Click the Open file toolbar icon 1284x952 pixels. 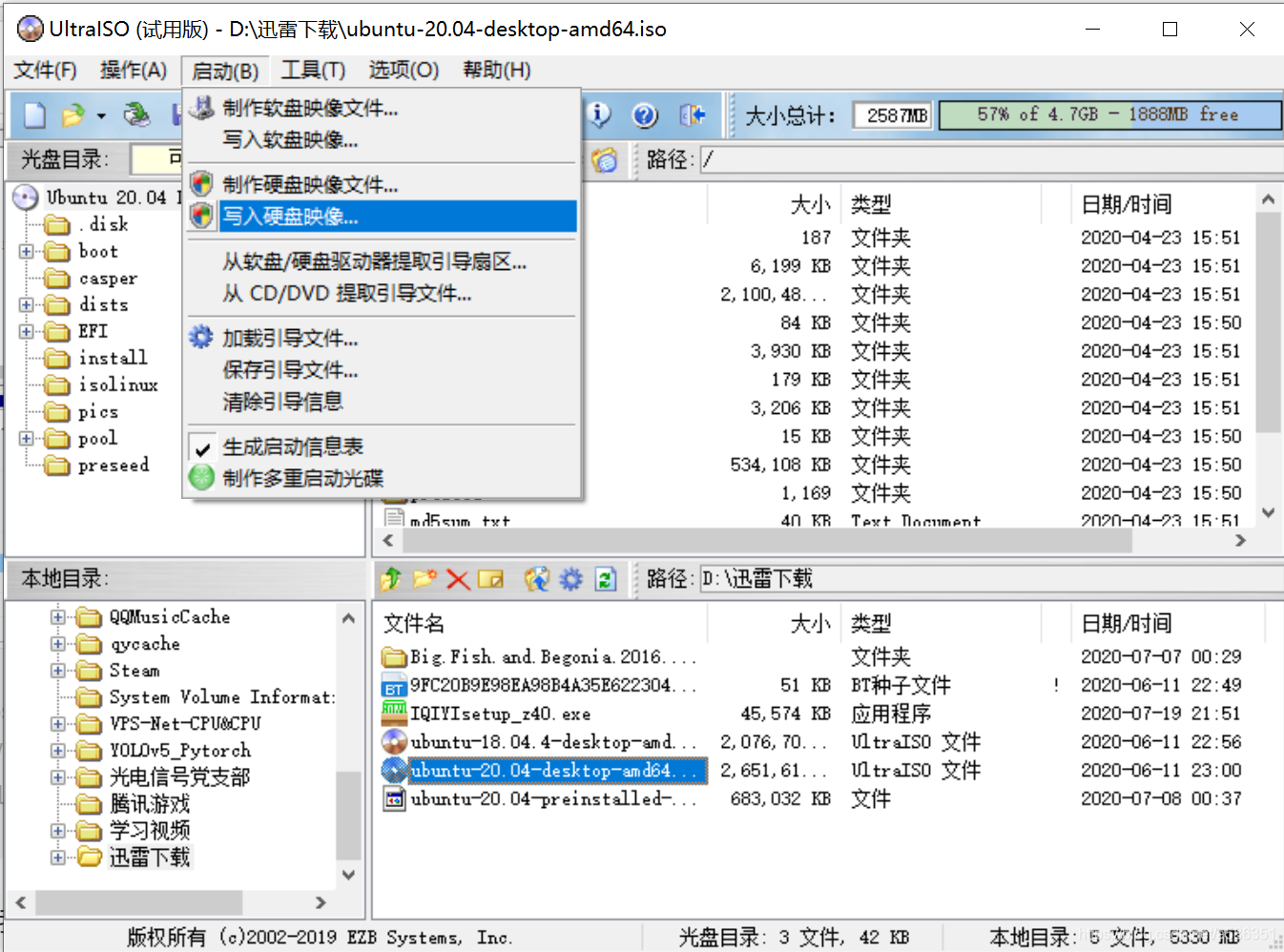[x=73, y=115]
